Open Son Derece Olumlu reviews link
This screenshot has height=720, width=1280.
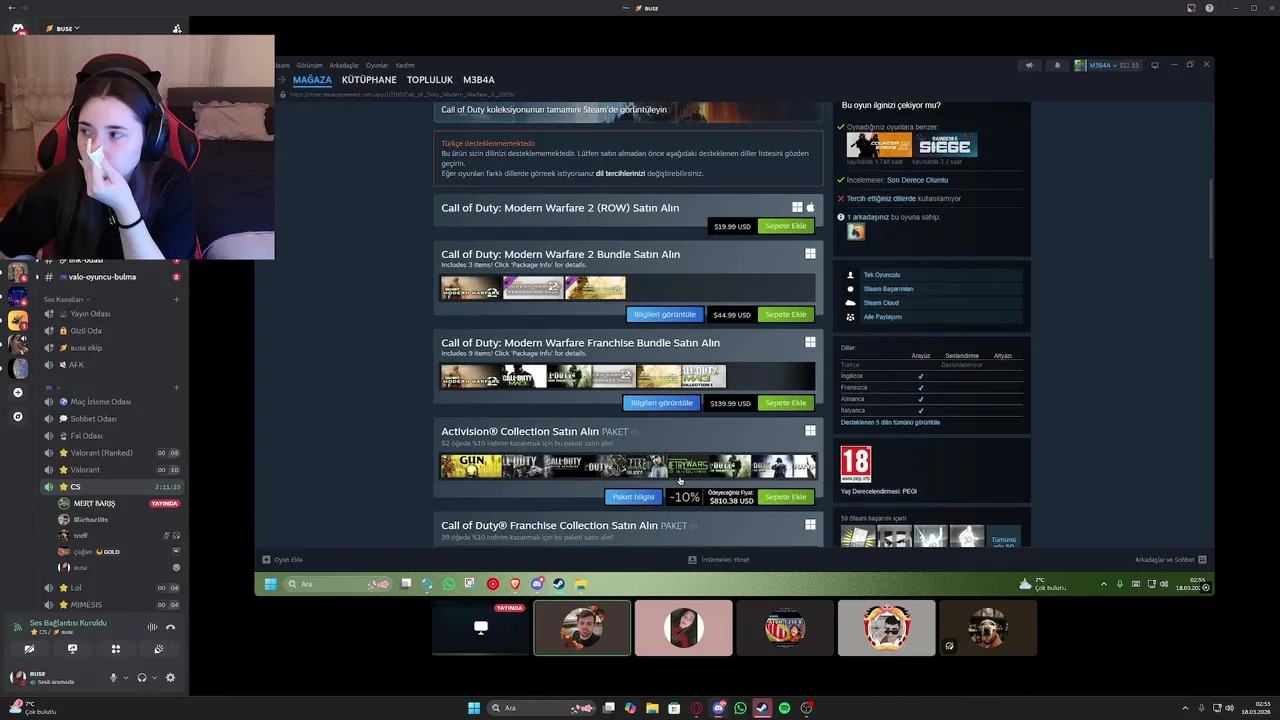pyautogui.click(x=917, y=180)
